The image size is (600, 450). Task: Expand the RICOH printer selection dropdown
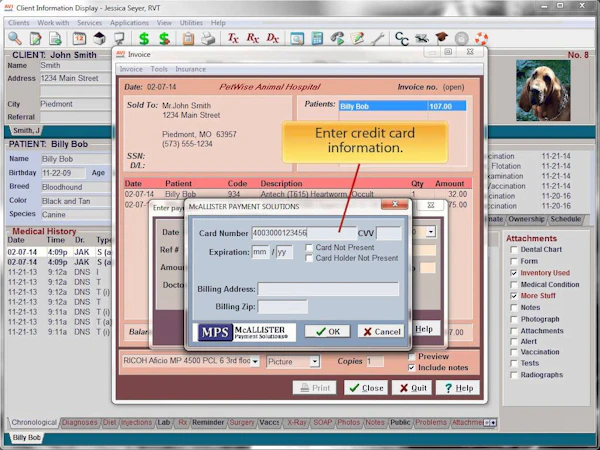pyautogui.click(x=255, y=361)
